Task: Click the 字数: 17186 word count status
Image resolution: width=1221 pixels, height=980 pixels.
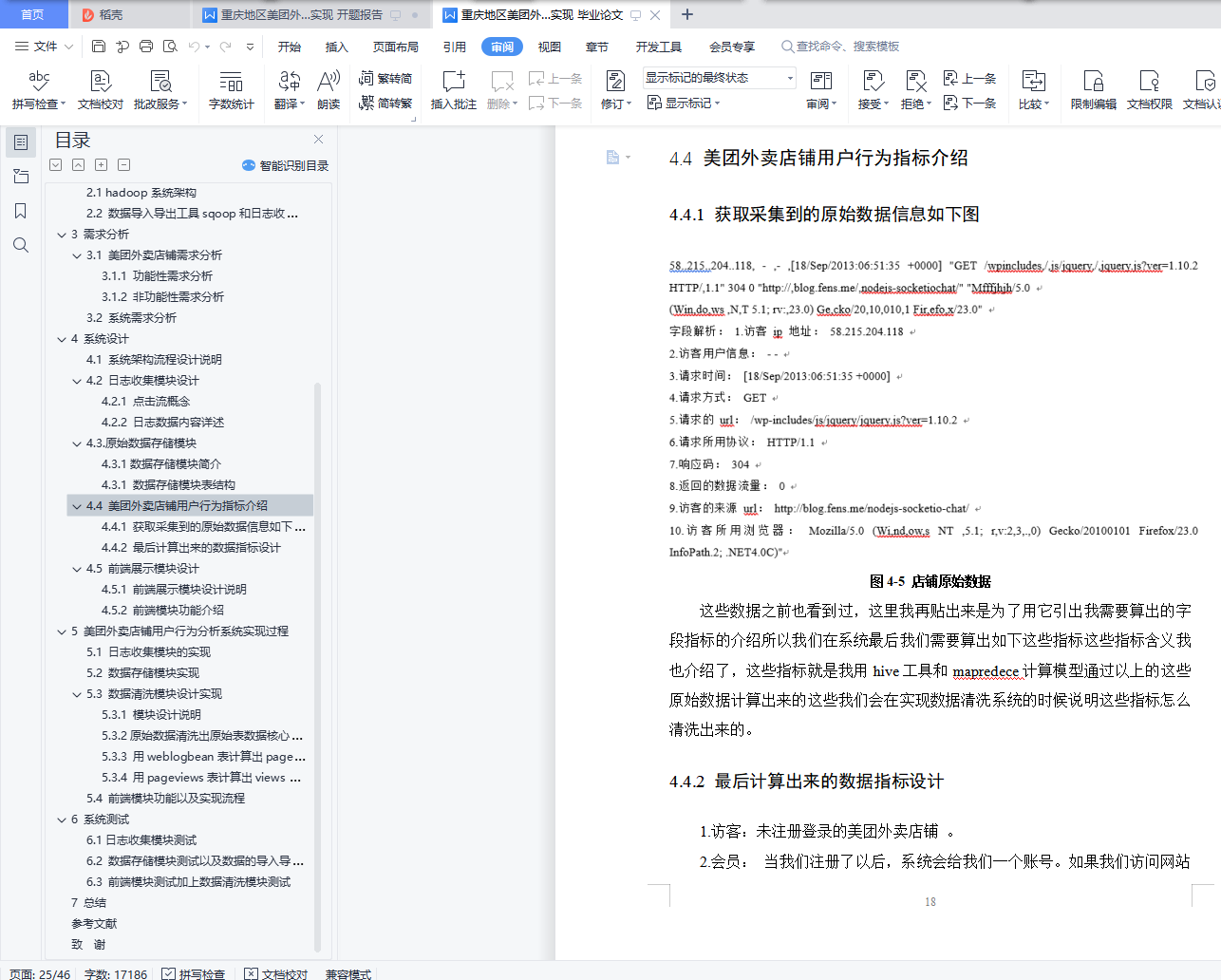Action: tap(116, 973)
